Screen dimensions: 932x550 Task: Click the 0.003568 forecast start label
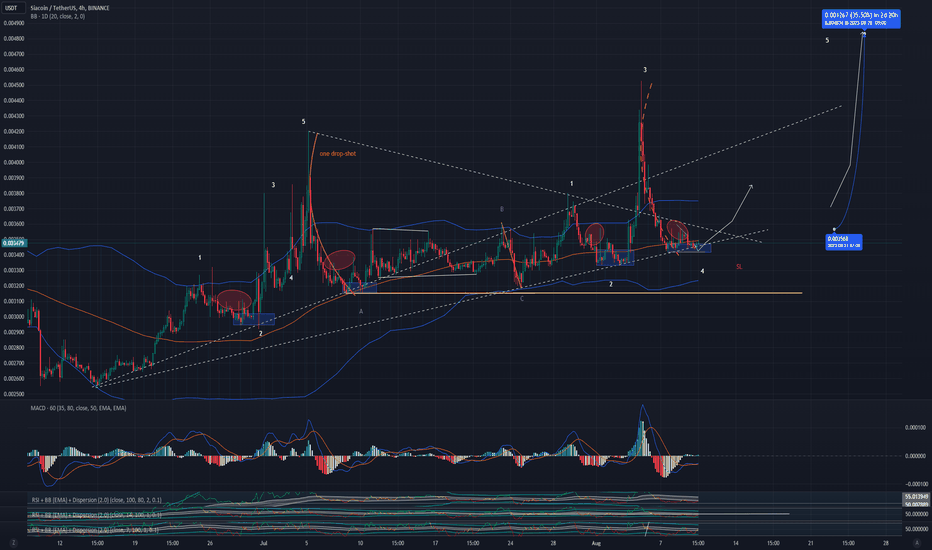coord(843,241)
